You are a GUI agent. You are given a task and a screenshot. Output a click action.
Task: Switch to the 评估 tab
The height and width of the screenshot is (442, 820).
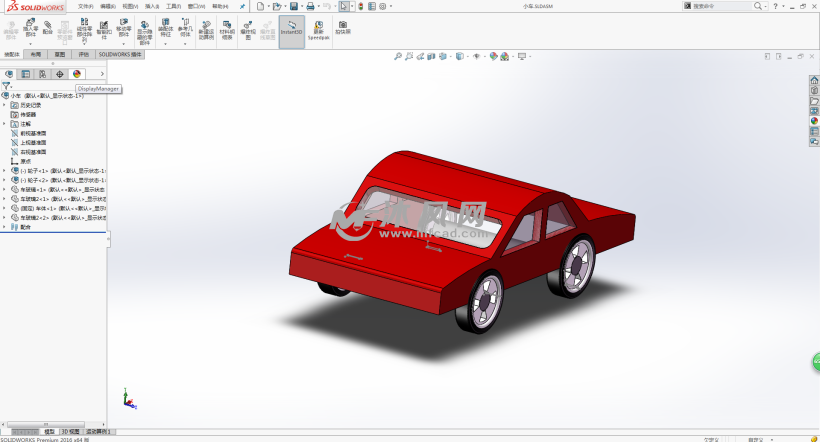pyautogui.click(x=84, y=54)
